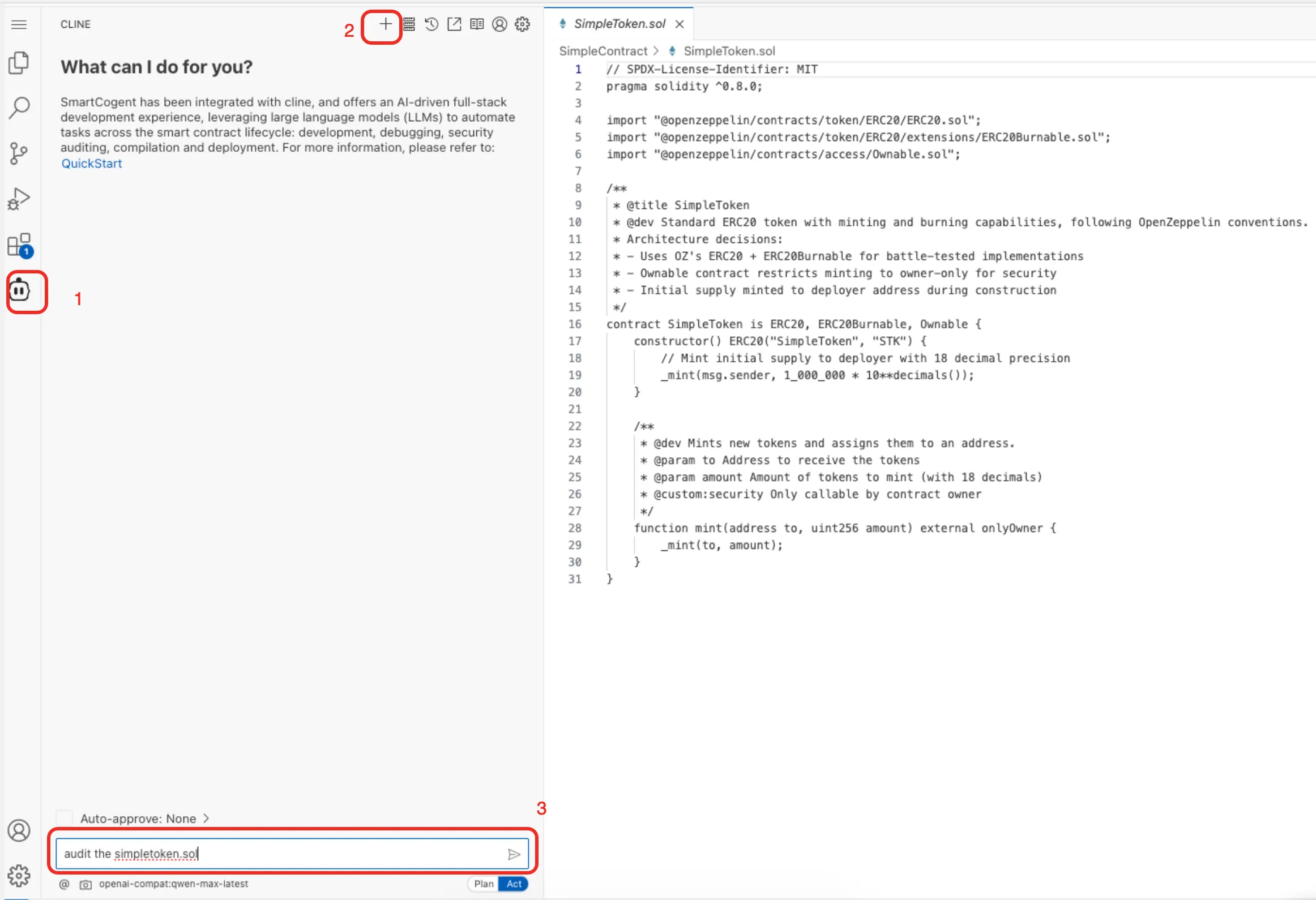
Task: Start a new Cline task with plus icon
Action: click(385, 24)
